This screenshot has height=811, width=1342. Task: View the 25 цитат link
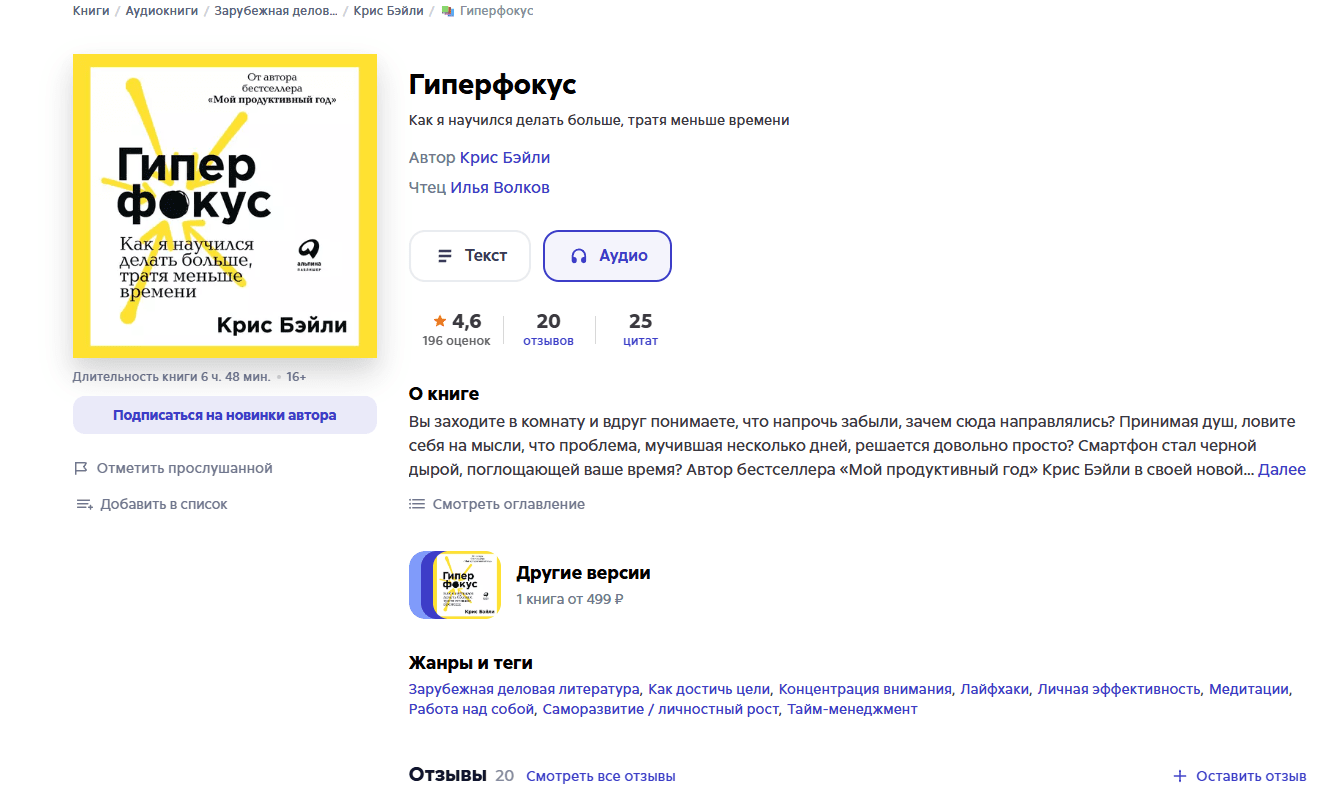click(x=640, y=330)
